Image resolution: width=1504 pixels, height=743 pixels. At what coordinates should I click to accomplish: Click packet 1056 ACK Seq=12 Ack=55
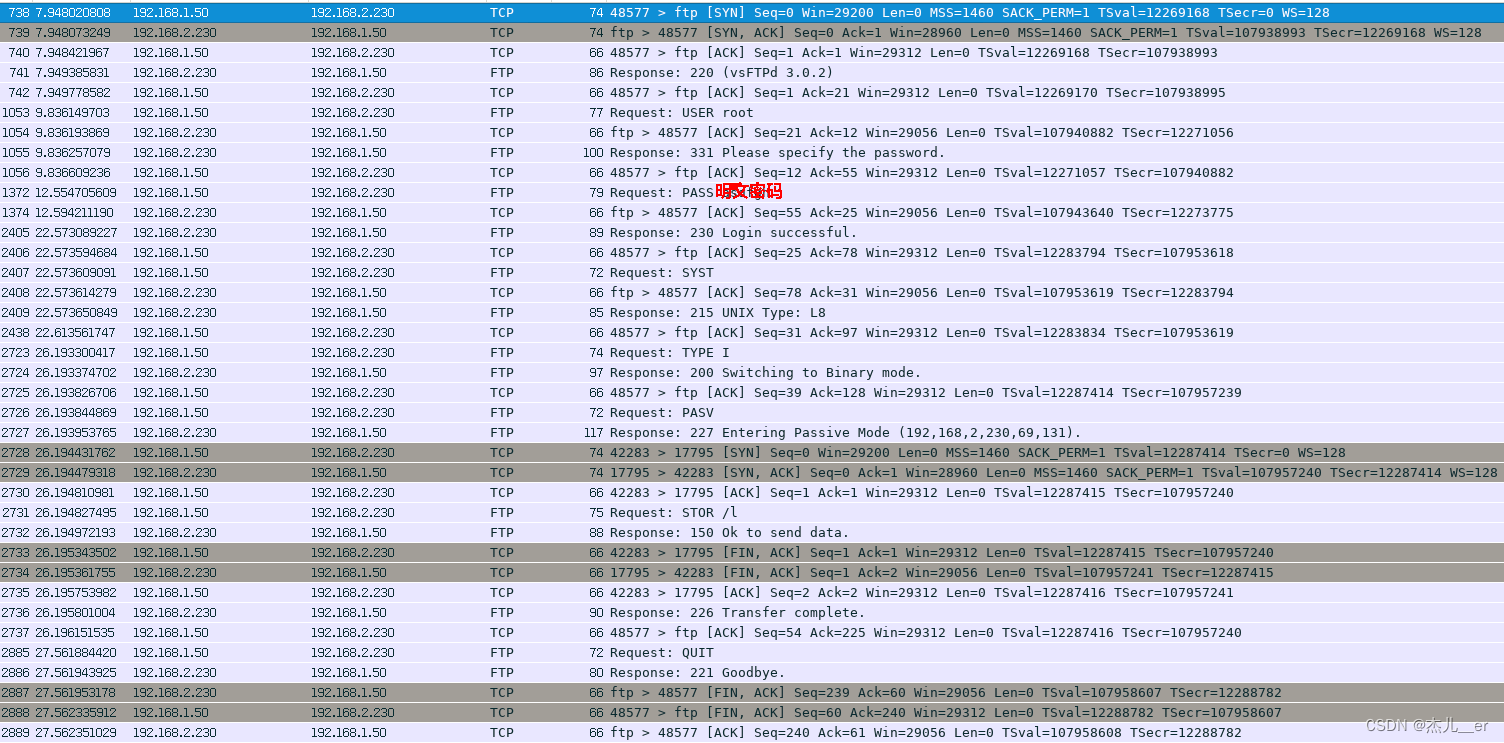click(752, 173)
